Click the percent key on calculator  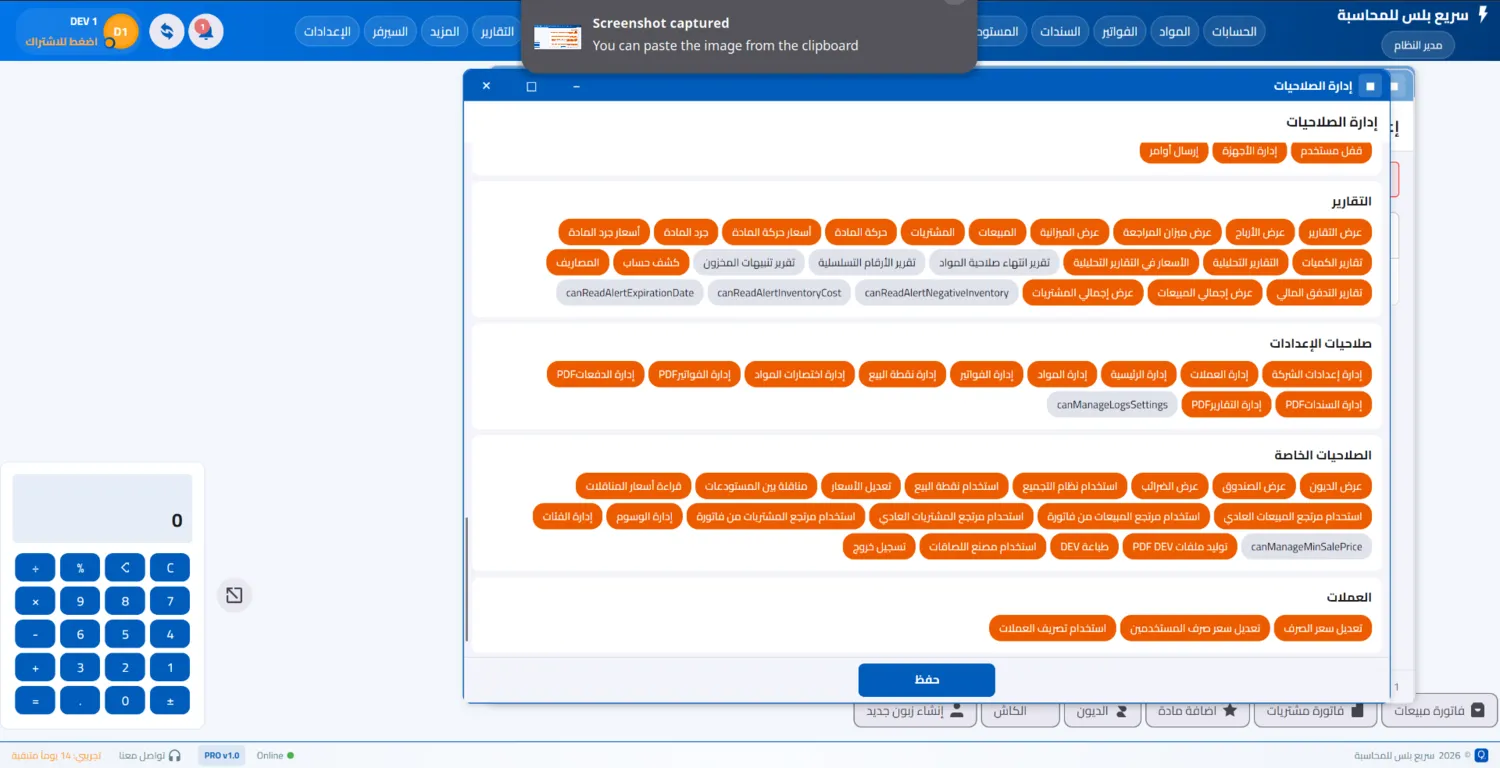80,568
